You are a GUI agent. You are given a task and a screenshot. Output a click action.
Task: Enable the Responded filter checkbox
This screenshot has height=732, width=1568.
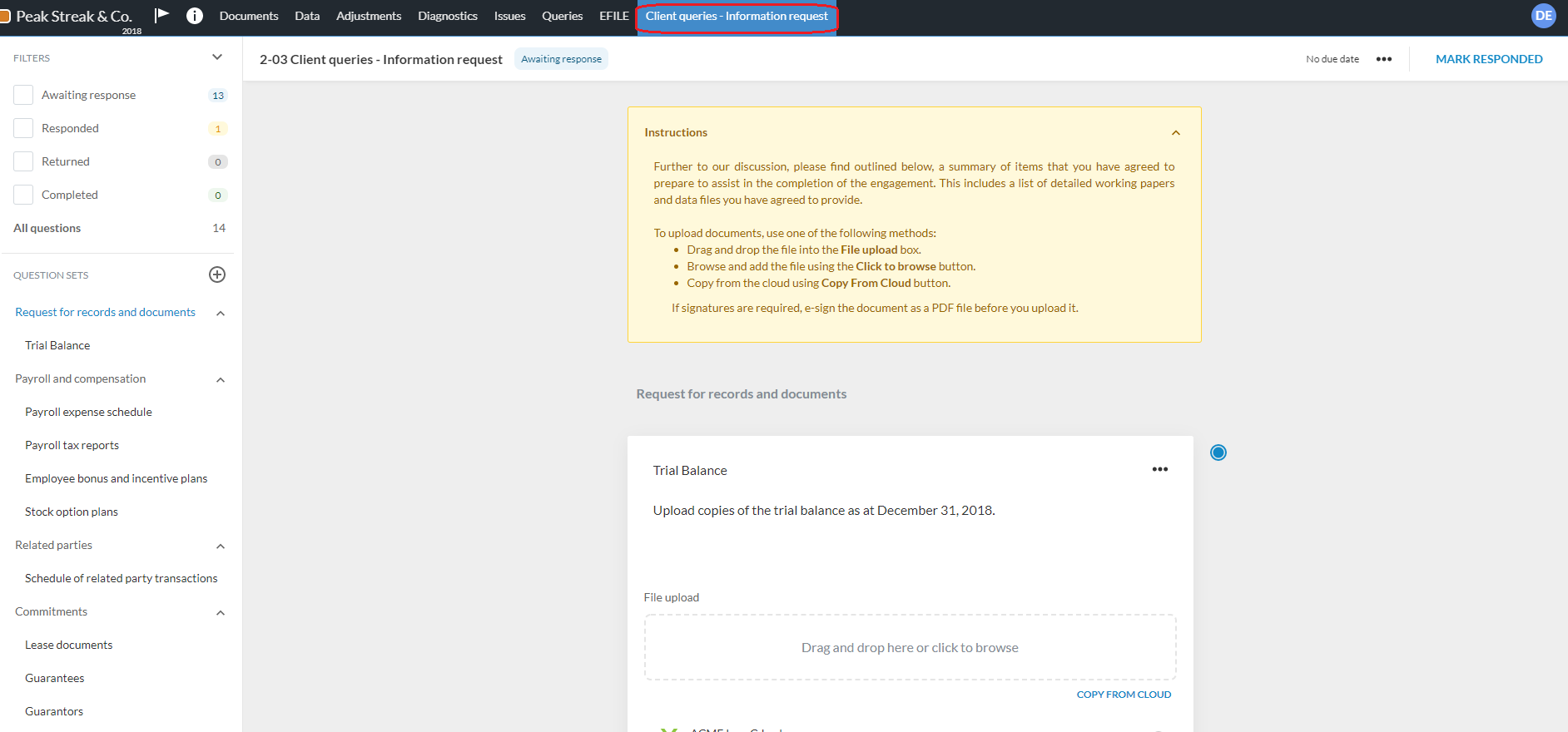(23, 128)
